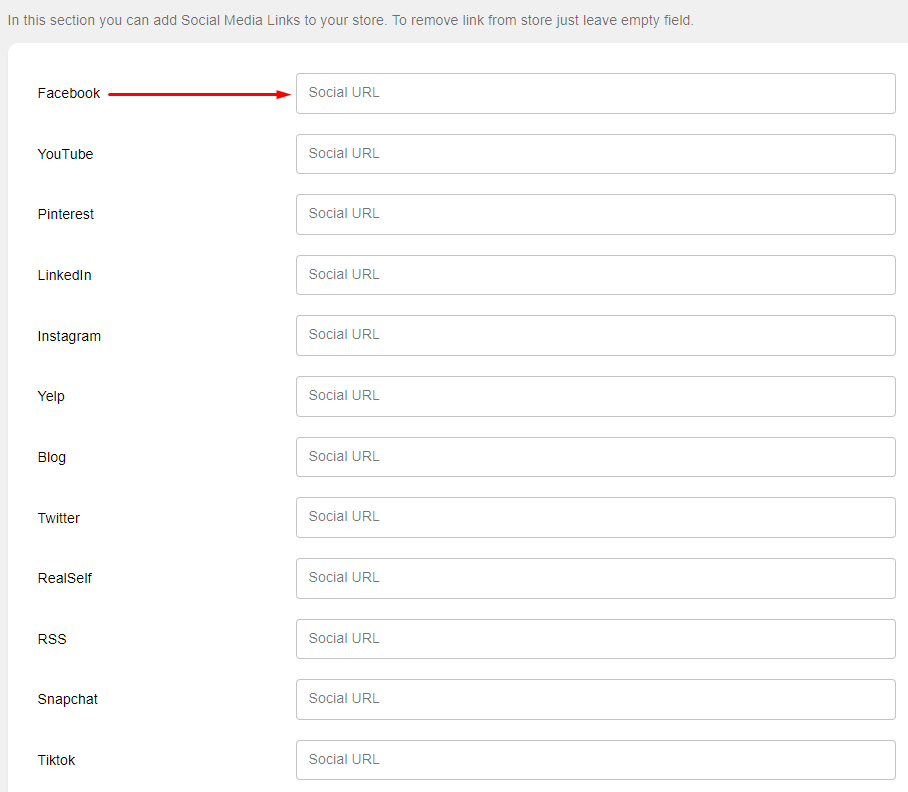Activate the Instagram Social URL field
This screenshot has height=792, width=908.
pyautogui.click(x=596, y=335)
